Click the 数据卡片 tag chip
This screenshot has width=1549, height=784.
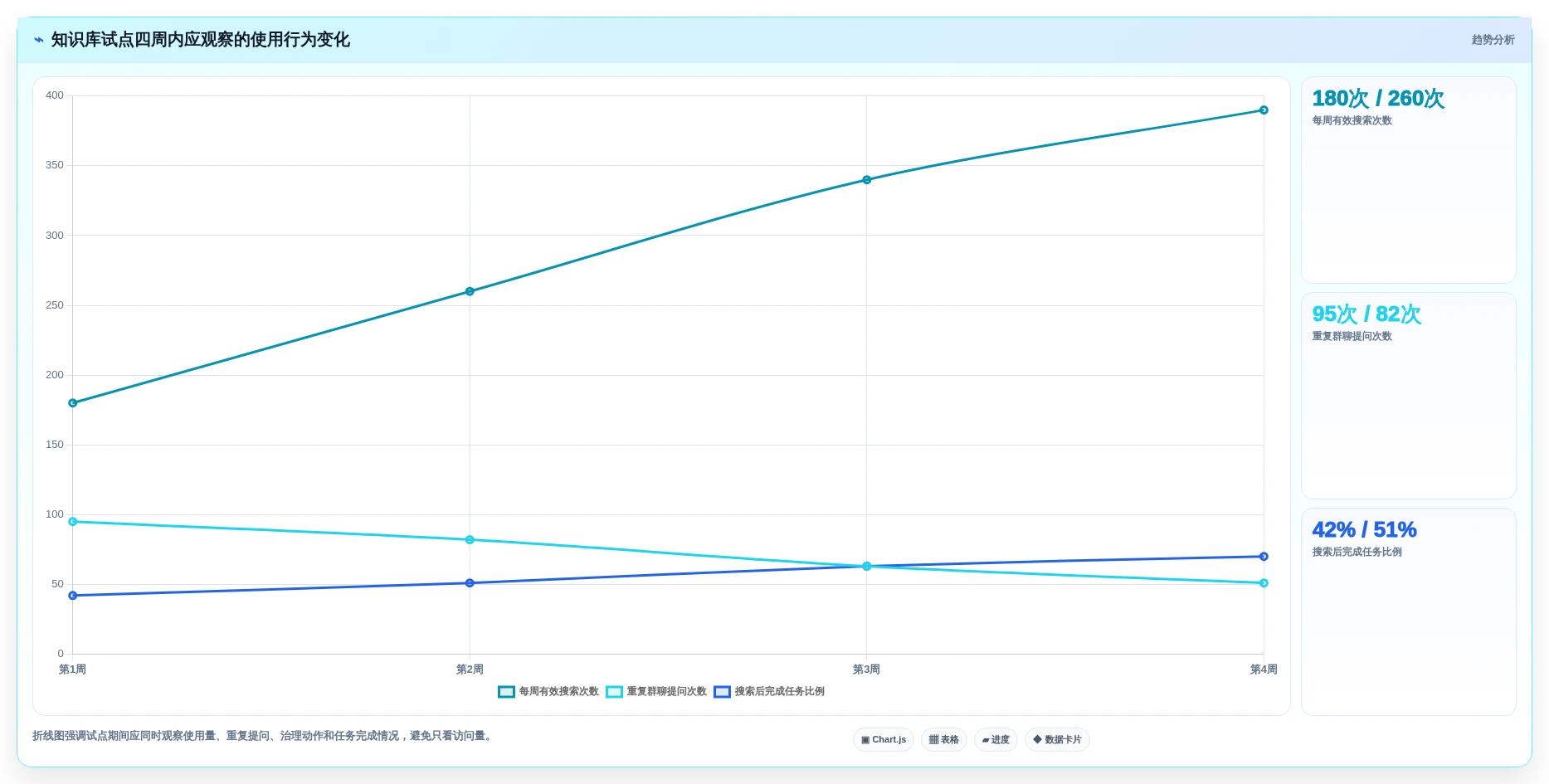point(1057,740)
